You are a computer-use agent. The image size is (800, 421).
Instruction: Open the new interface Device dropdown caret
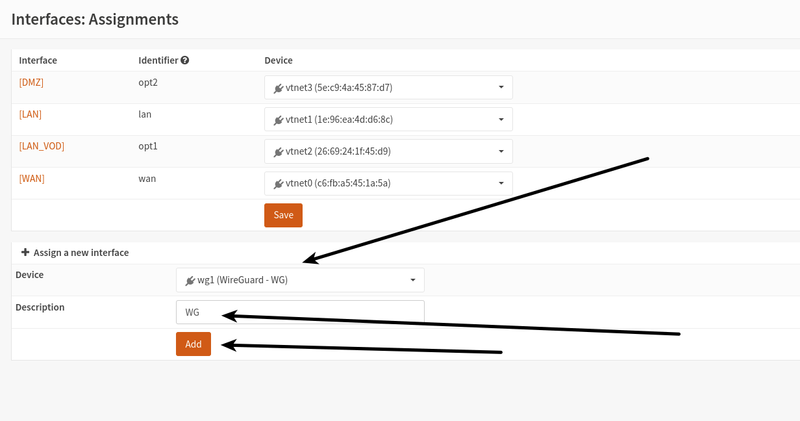412,280
